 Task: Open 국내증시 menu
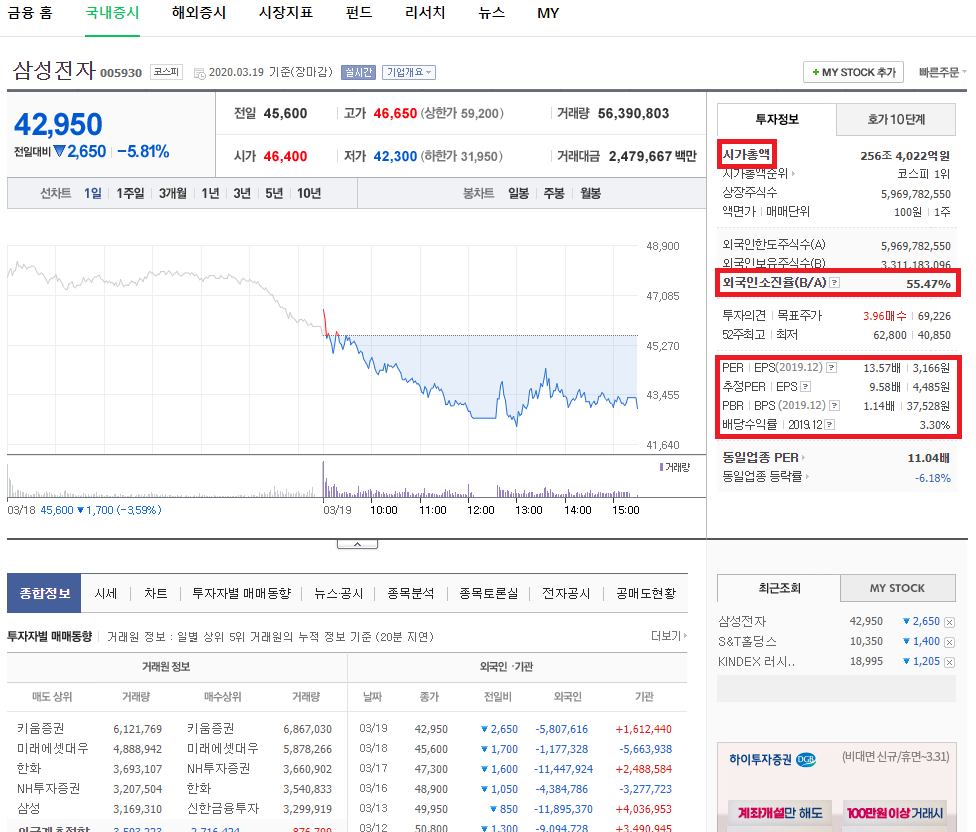(112, 13)
